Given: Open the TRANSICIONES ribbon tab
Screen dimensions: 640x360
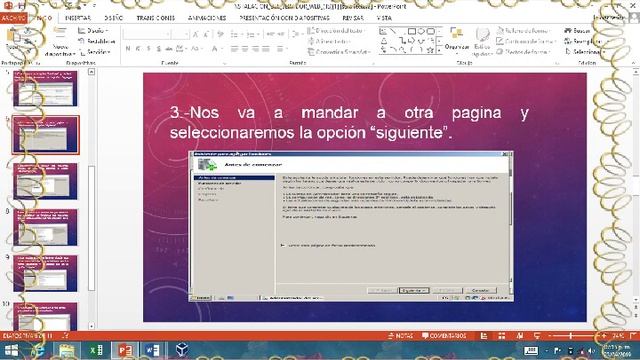Looking at the screenshot, I should pos(156,18).
